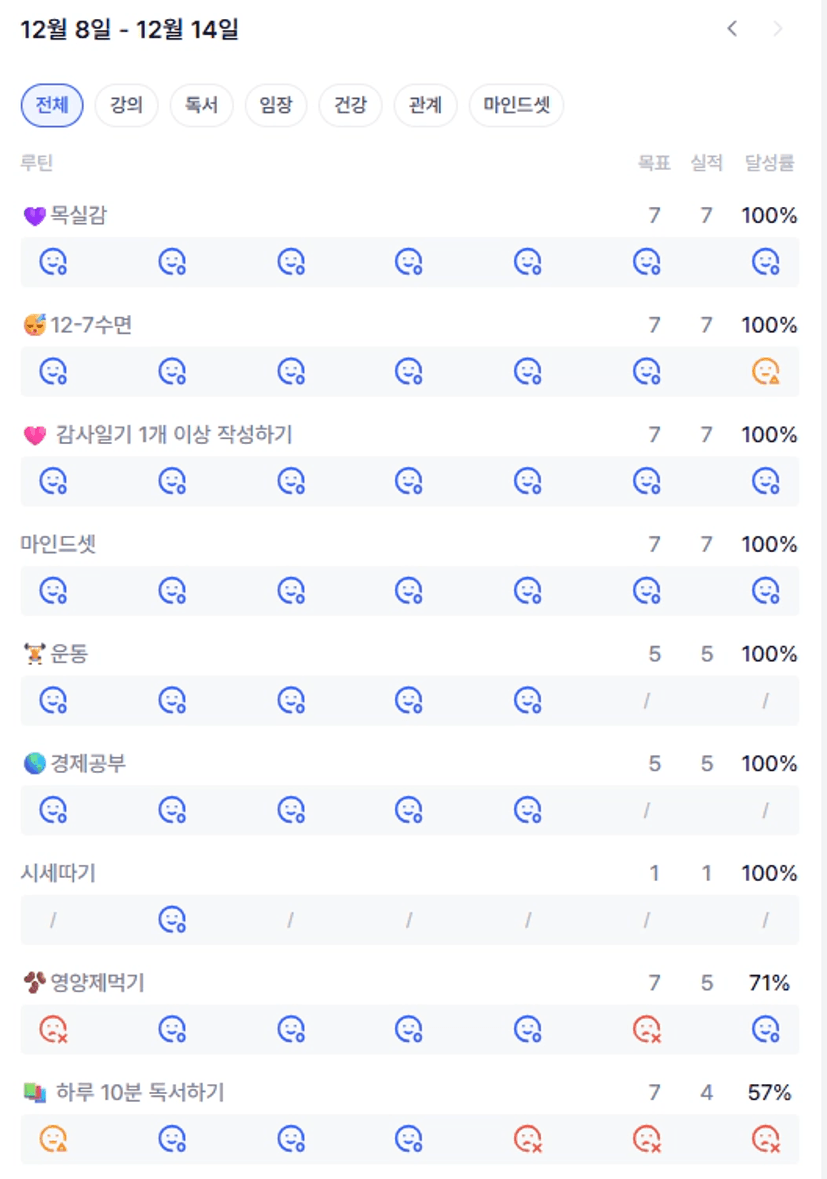827x1179 pixels.
Task: Filter routines by 임장 category
Action: click(x=276, y=105)
